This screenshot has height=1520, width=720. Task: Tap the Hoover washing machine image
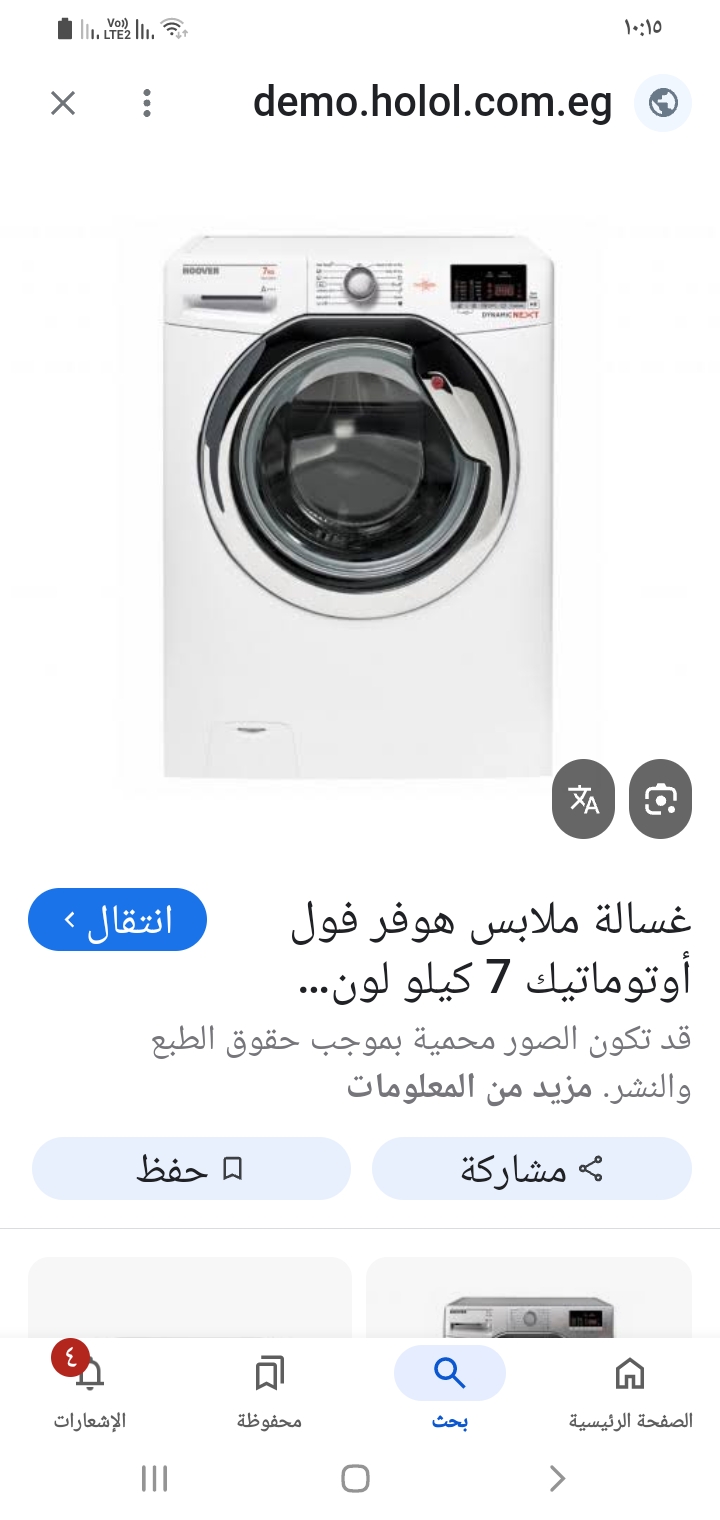pyautogui.click(x=359, y=505)
